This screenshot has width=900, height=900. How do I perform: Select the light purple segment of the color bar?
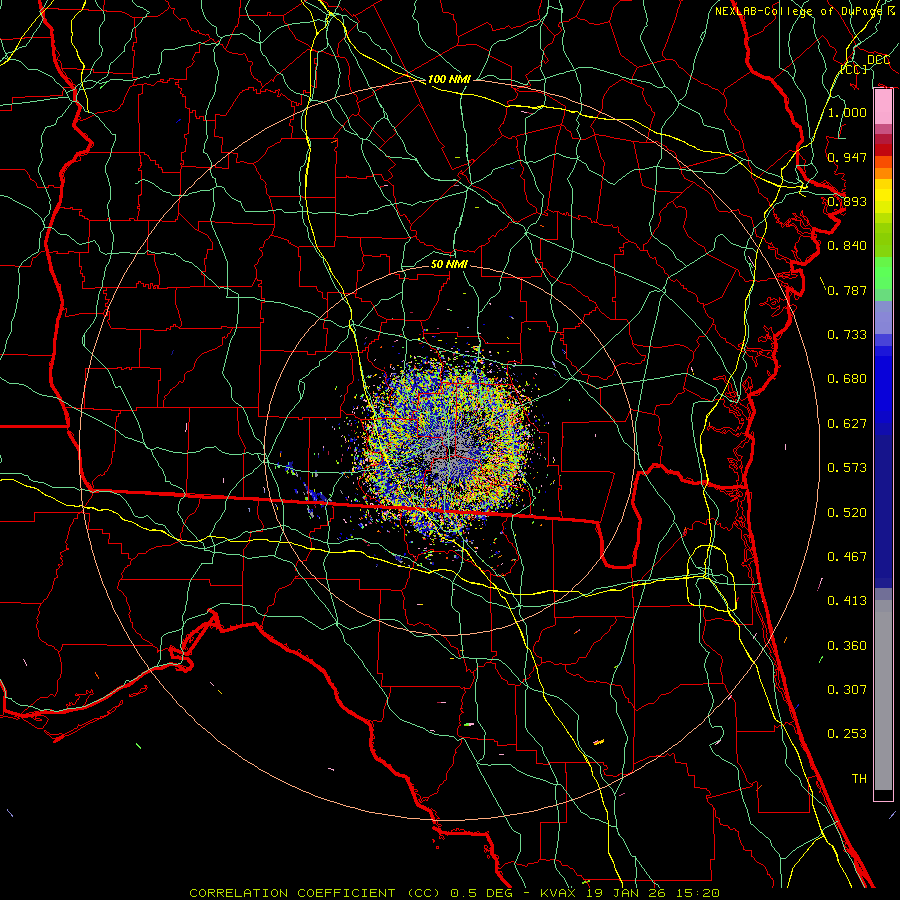(883, 318)
